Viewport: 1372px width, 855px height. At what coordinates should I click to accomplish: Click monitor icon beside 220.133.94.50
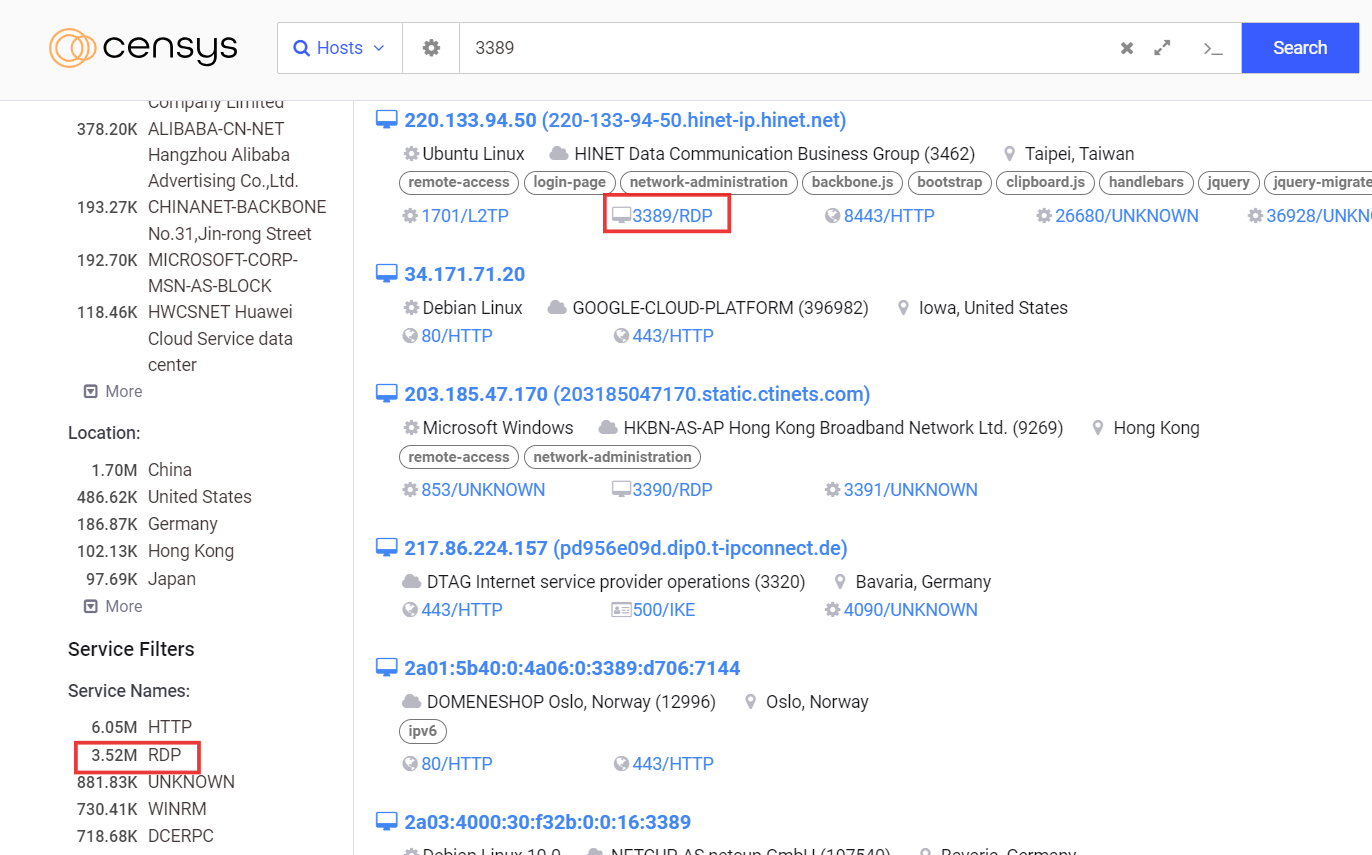click(387, 121)
